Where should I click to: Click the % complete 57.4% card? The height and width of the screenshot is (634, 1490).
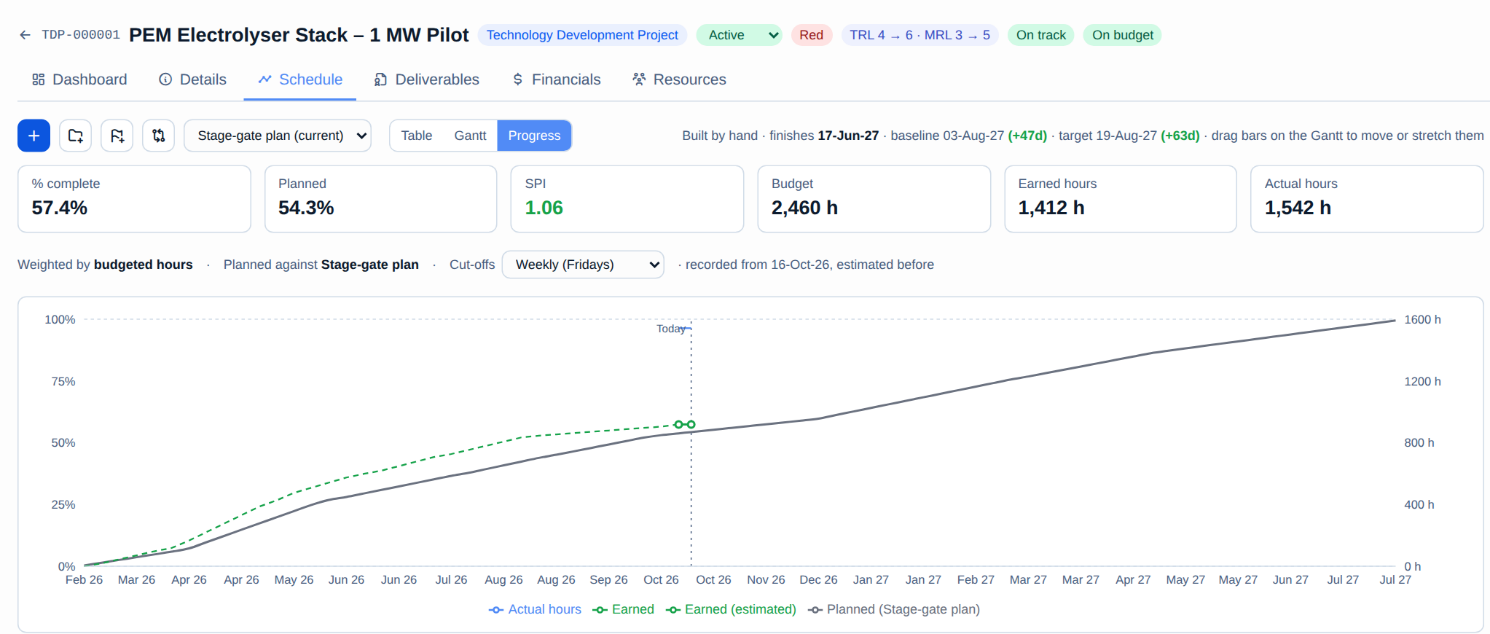[134, 199]
